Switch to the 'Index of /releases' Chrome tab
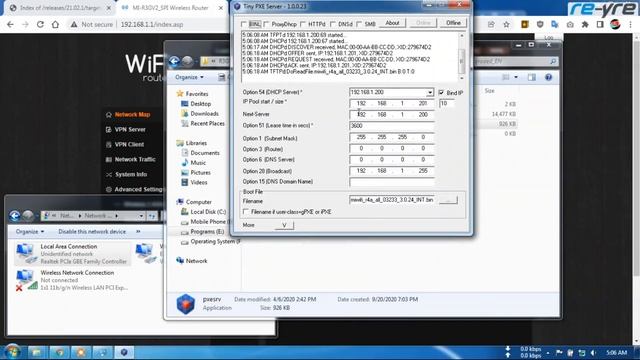This screenshot has width=640, height=360. tap(60, 8)
